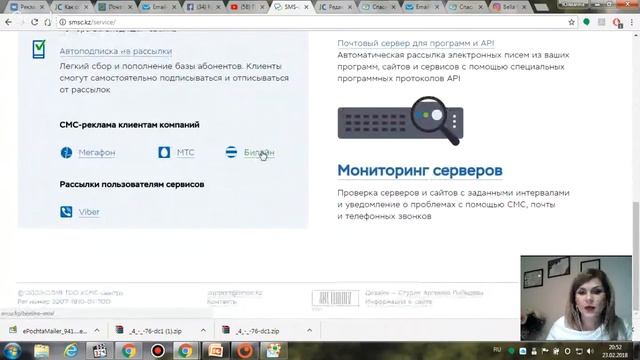
Task: Open the МТС link
Action: tap(185, 153)
